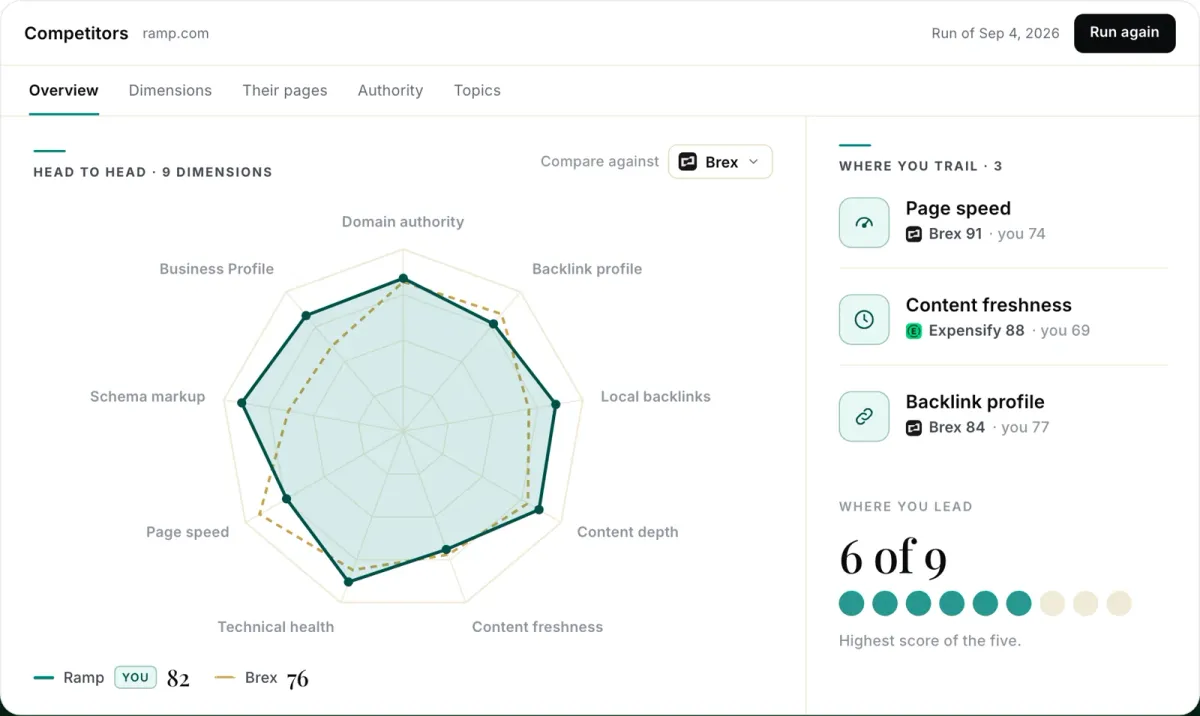This screenshot has height=716, width=1200.
Task: Click the Brex logo beside Backlink profile score
Action: [913, 428]
